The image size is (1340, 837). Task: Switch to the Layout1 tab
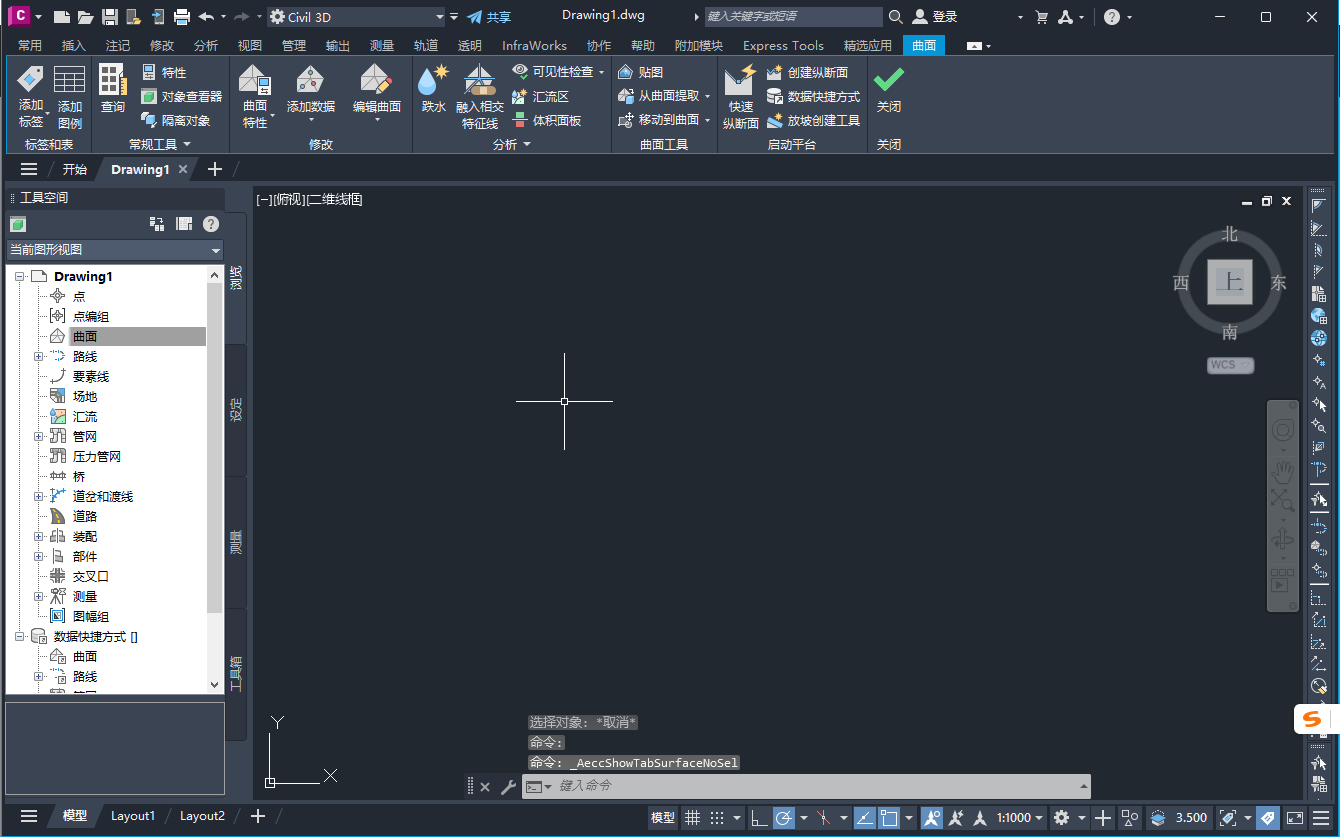pos(133,816)
